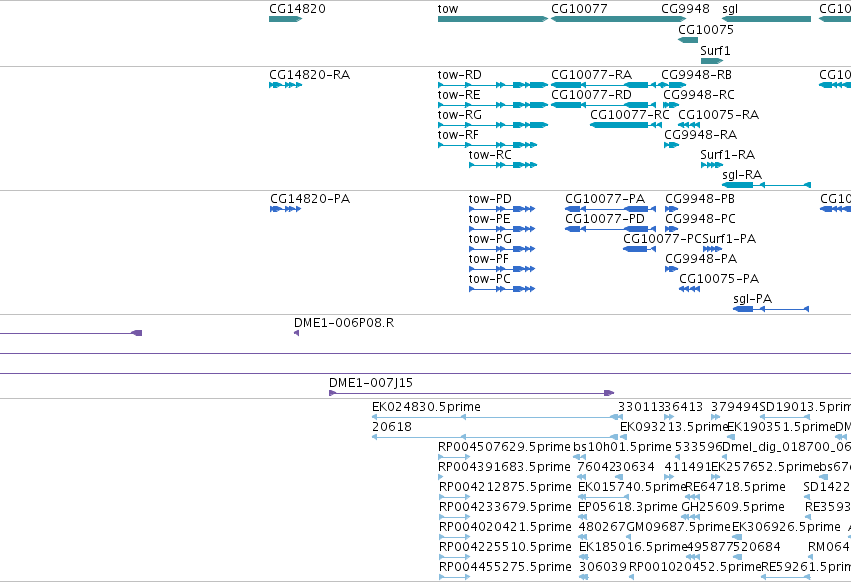This screenshot has width=851, height=582.
Task: Click the RE64718.5prime EST glyph
Action: pyautogui.click(x=693, y=497)
